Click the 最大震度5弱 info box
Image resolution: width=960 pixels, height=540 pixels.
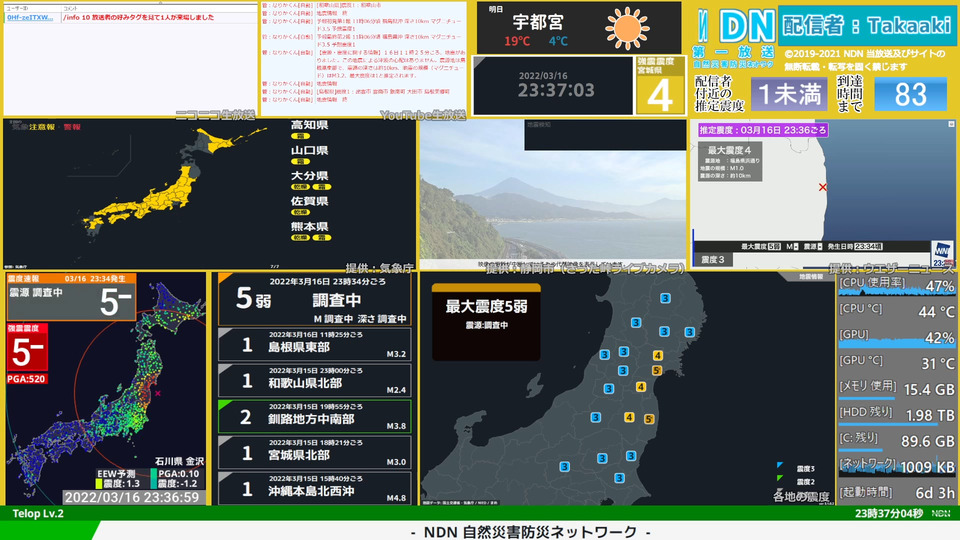486,322
